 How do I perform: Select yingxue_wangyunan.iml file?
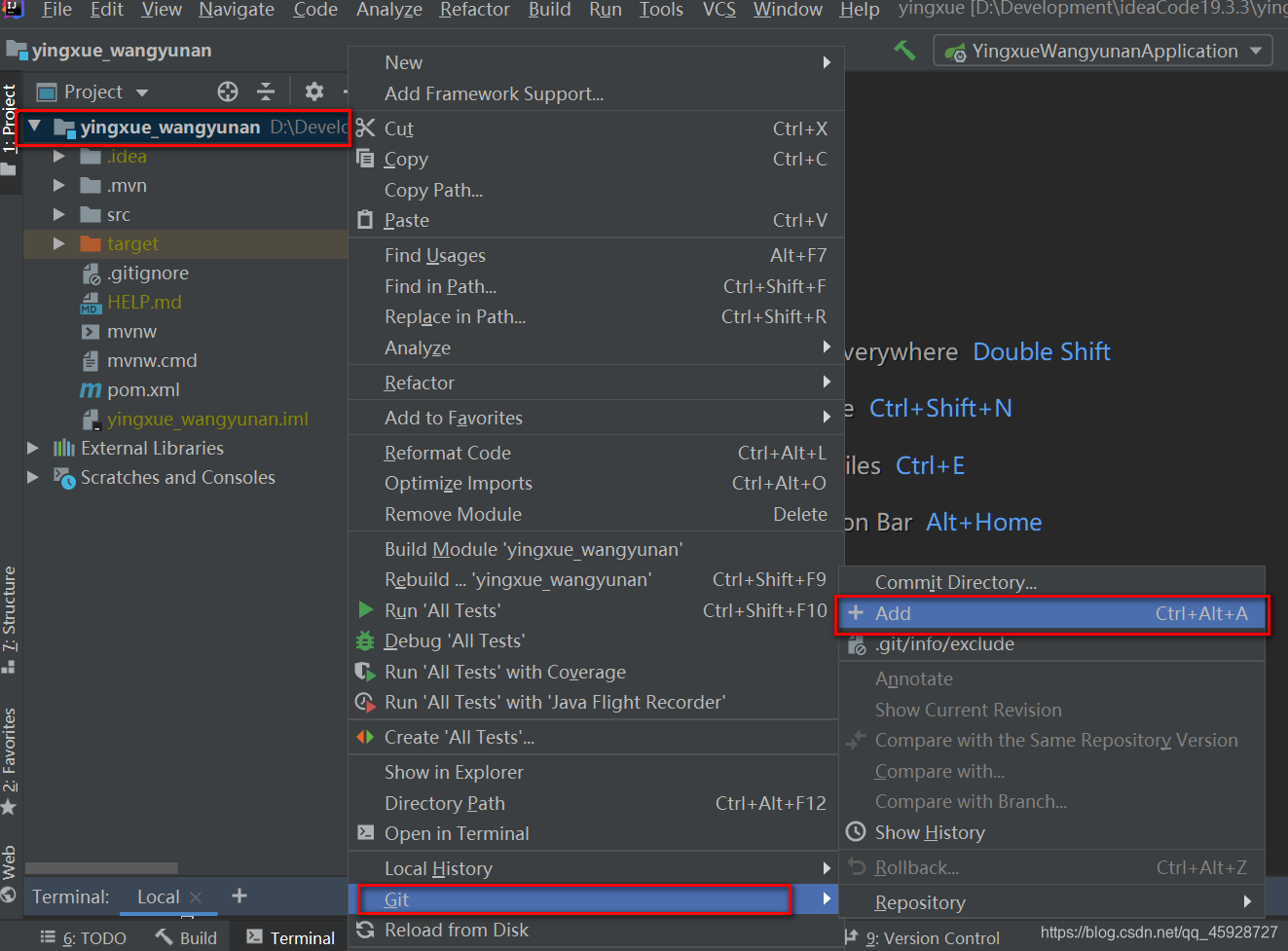[x=207, y=419]
